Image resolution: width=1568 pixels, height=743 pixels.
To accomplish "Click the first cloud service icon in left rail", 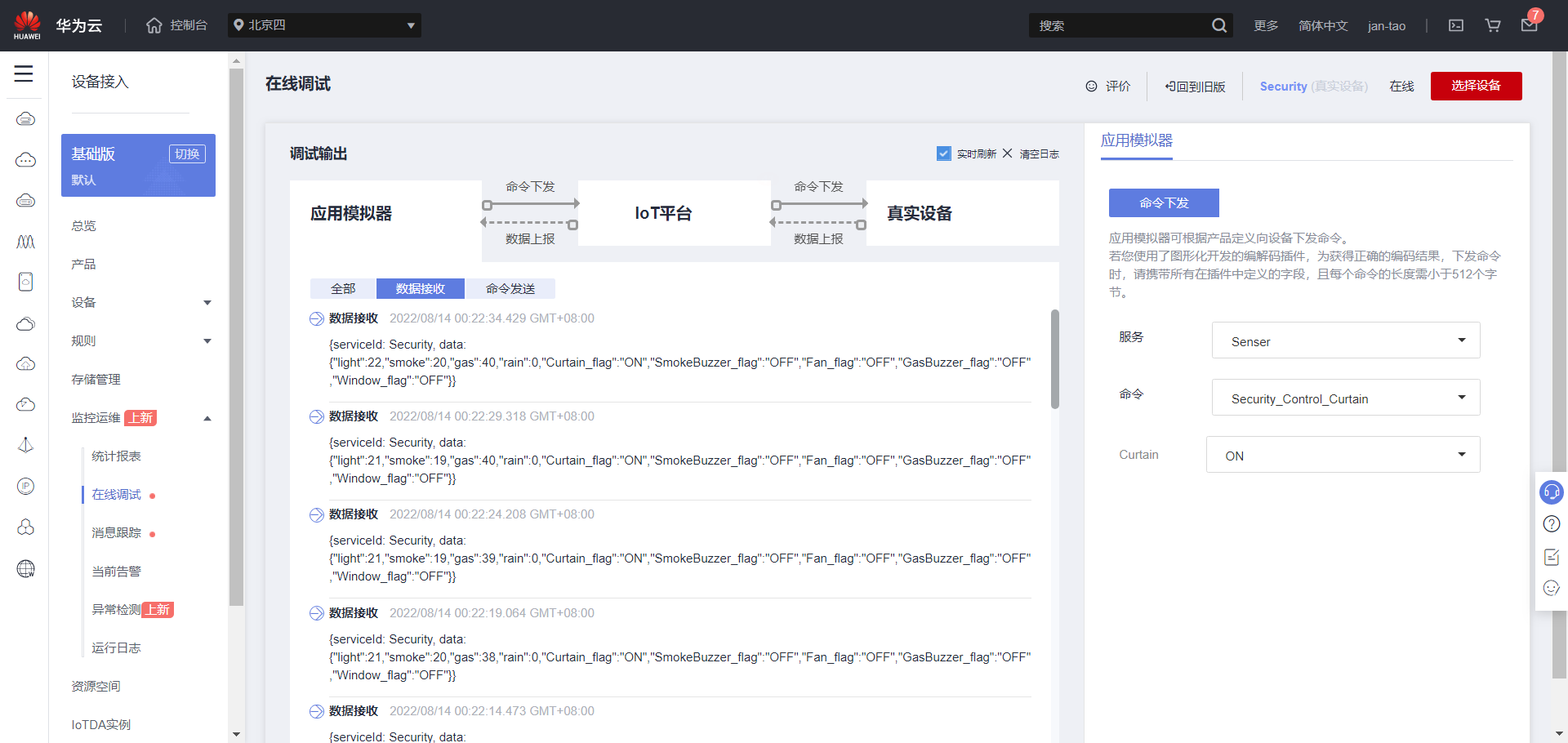I will [x=25, y=119].
